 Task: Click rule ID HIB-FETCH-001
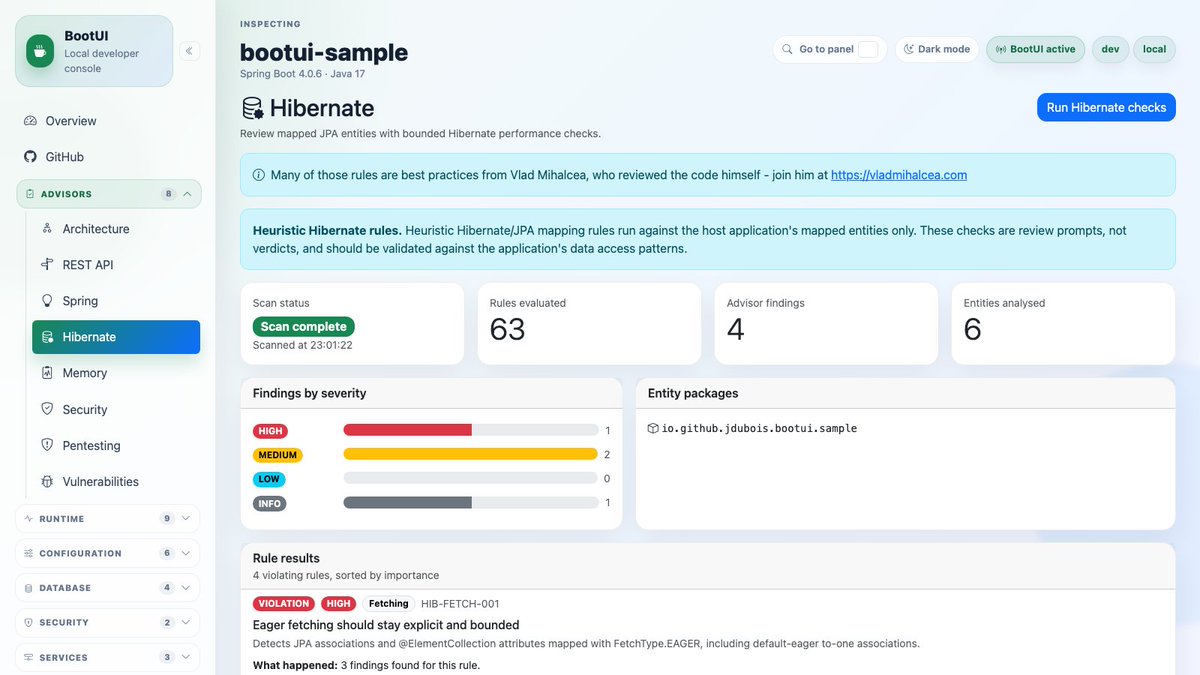point(460,604)
